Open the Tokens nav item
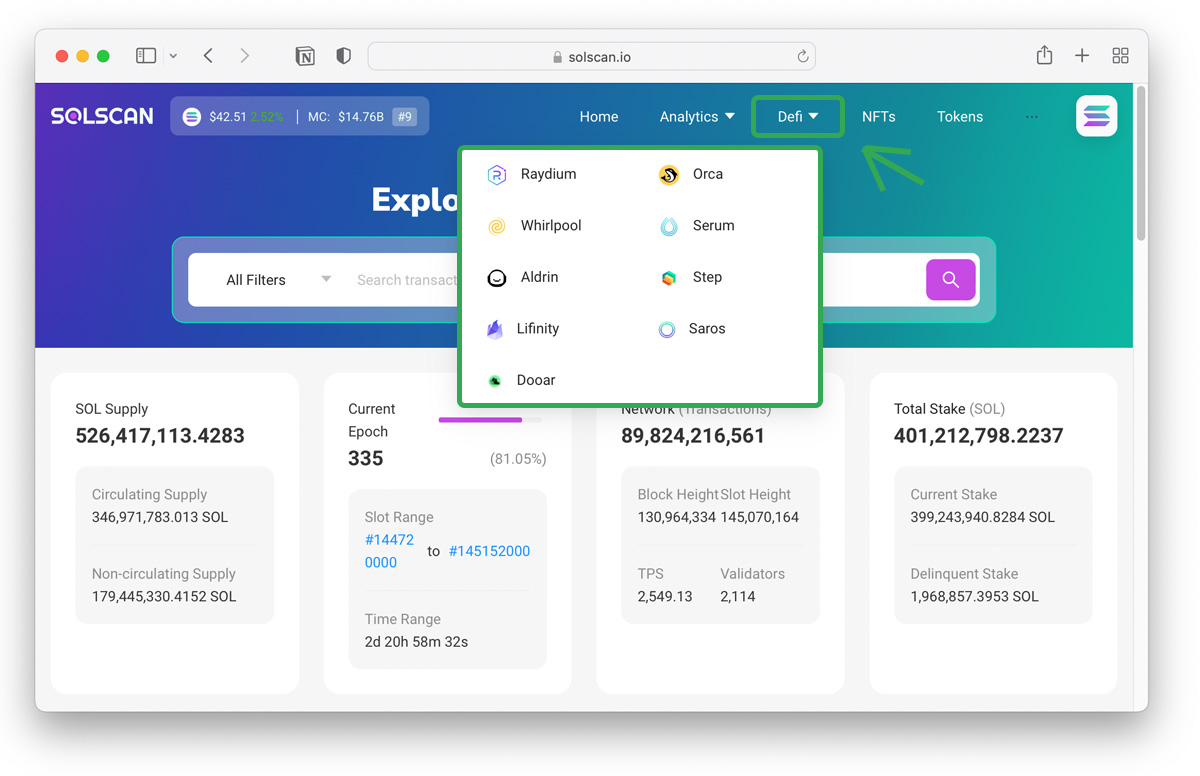The height and width of the screenshot is (776, 1200). click(x=960, y=117)
